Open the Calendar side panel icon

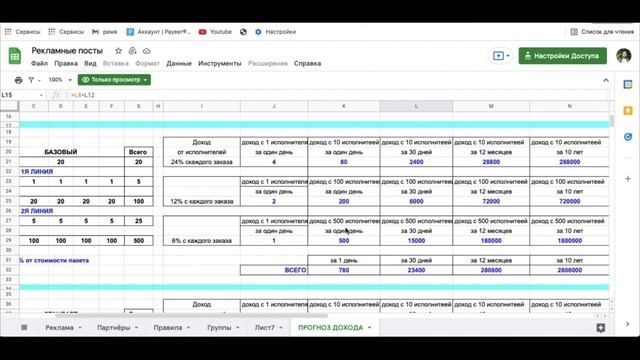point(628,84)
